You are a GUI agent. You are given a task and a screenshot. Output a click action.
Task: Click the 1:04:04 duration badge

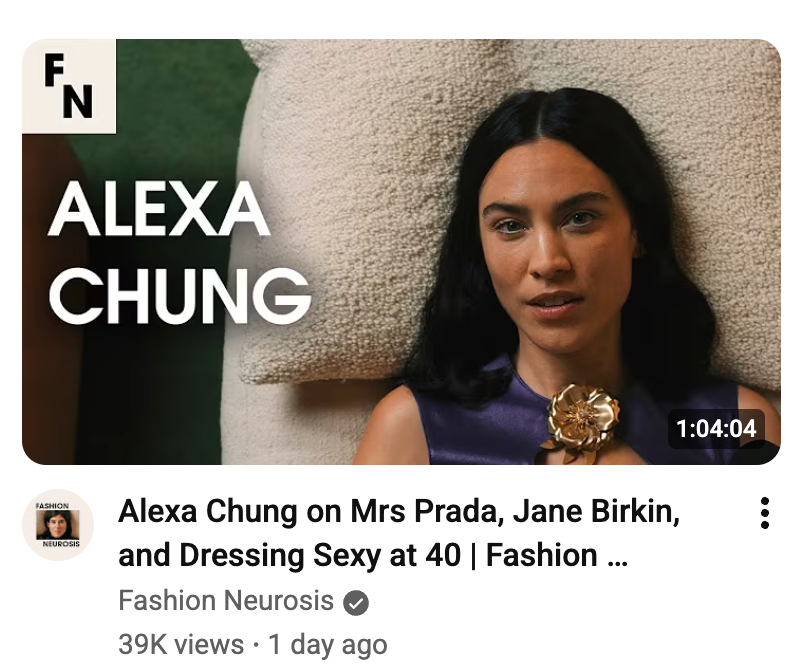tap(716, 429)
